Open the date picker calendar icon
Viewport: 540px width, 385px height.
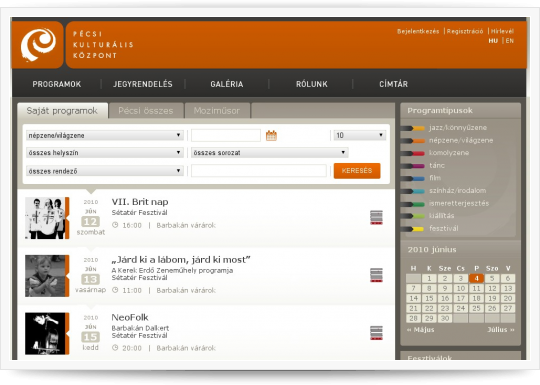(x=271, y=135)
